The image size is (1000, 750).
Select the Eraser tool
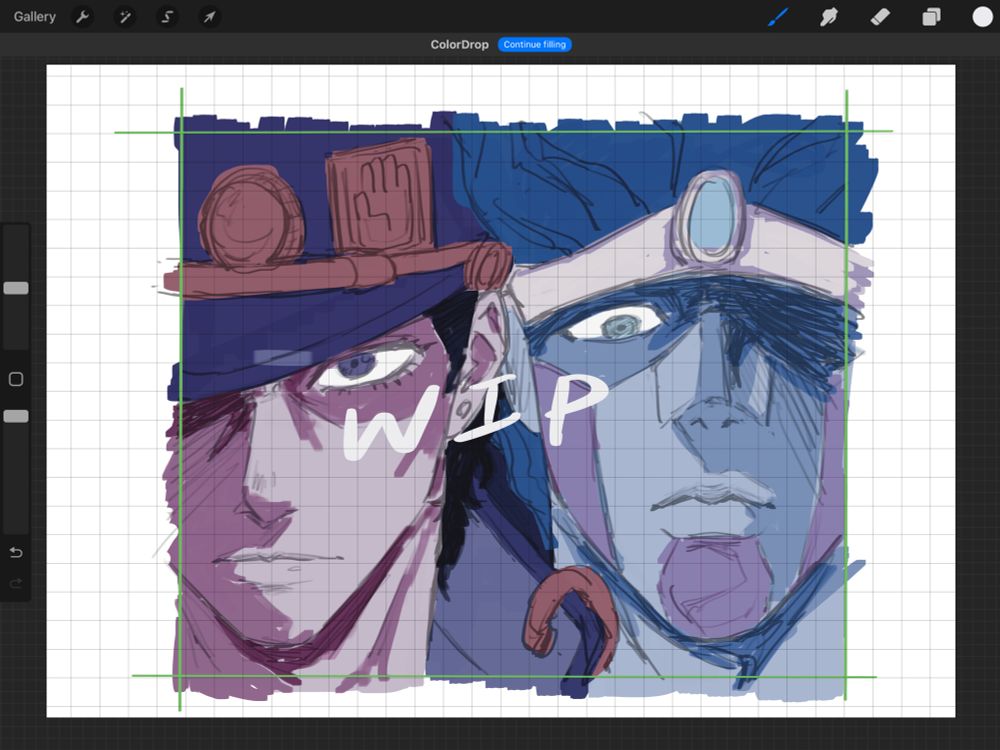880,17
